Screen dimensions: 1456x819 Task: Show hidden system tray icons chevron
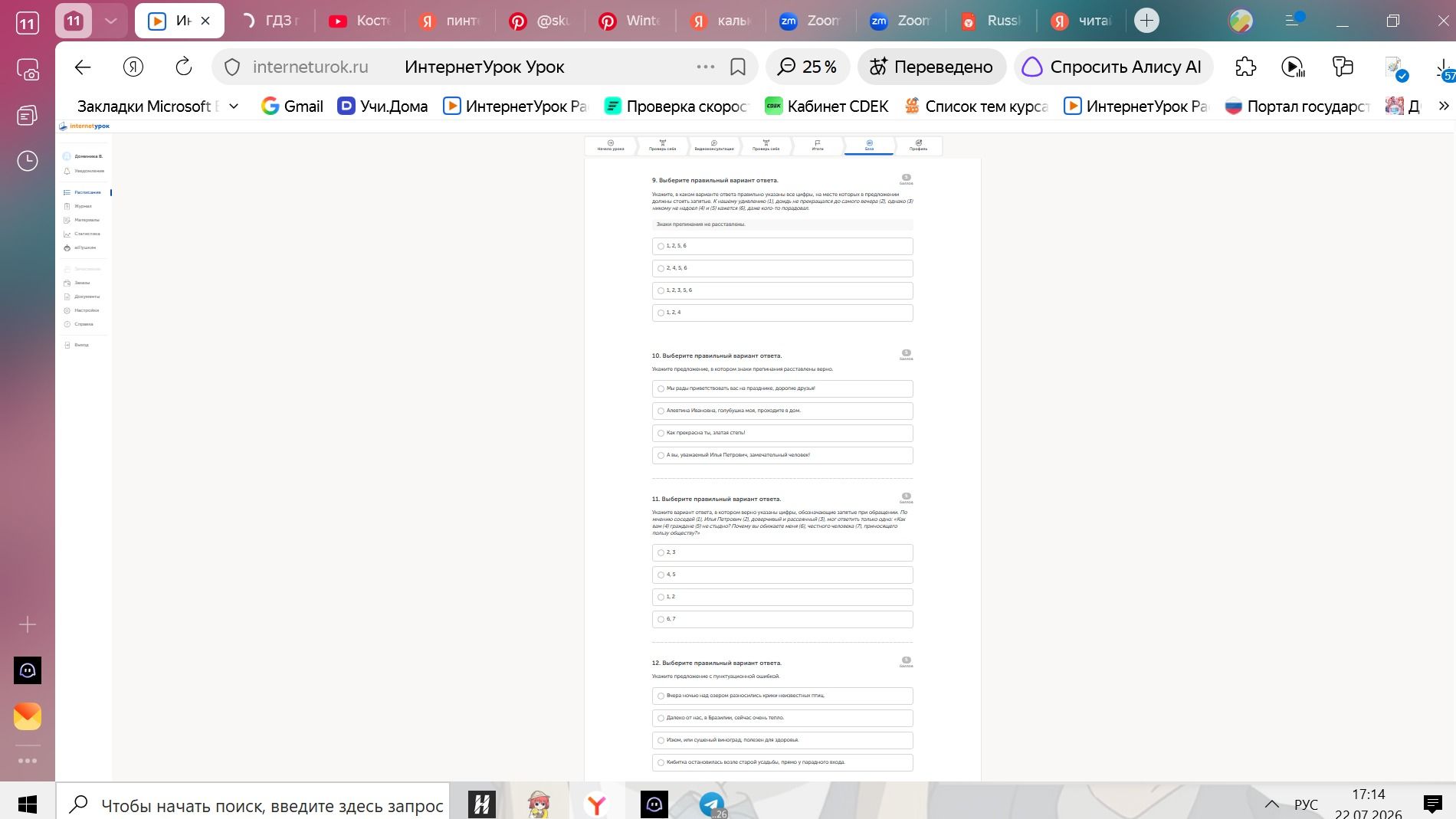(1271, 804)
